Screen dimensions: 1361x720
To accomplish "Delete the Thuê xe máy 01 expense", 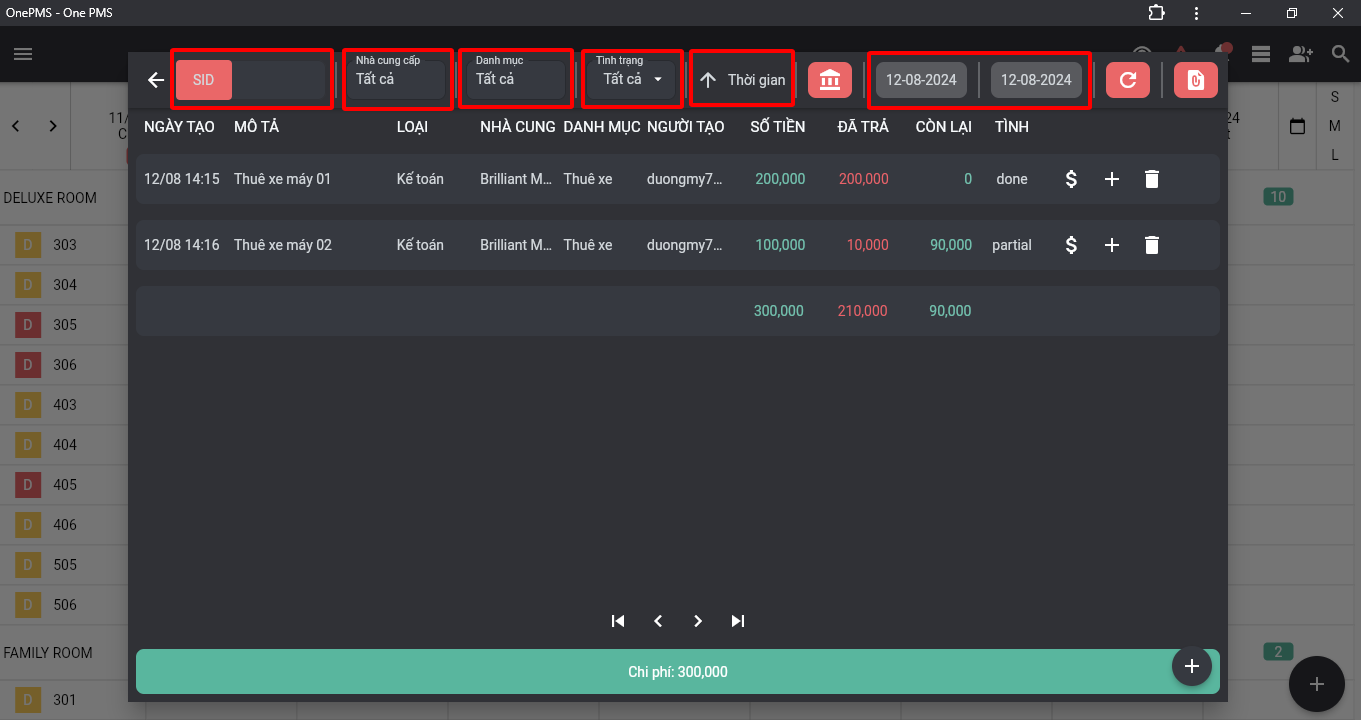I will [x=1152, y=179].
